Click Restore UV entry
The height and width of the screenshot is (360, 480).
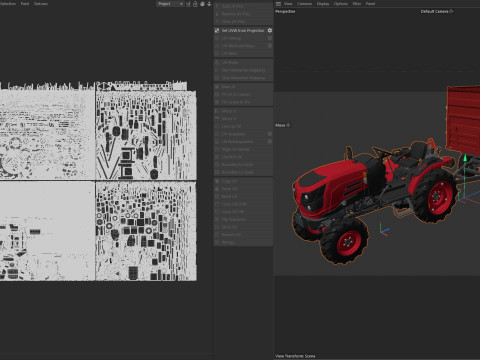(x=243, y=235)
